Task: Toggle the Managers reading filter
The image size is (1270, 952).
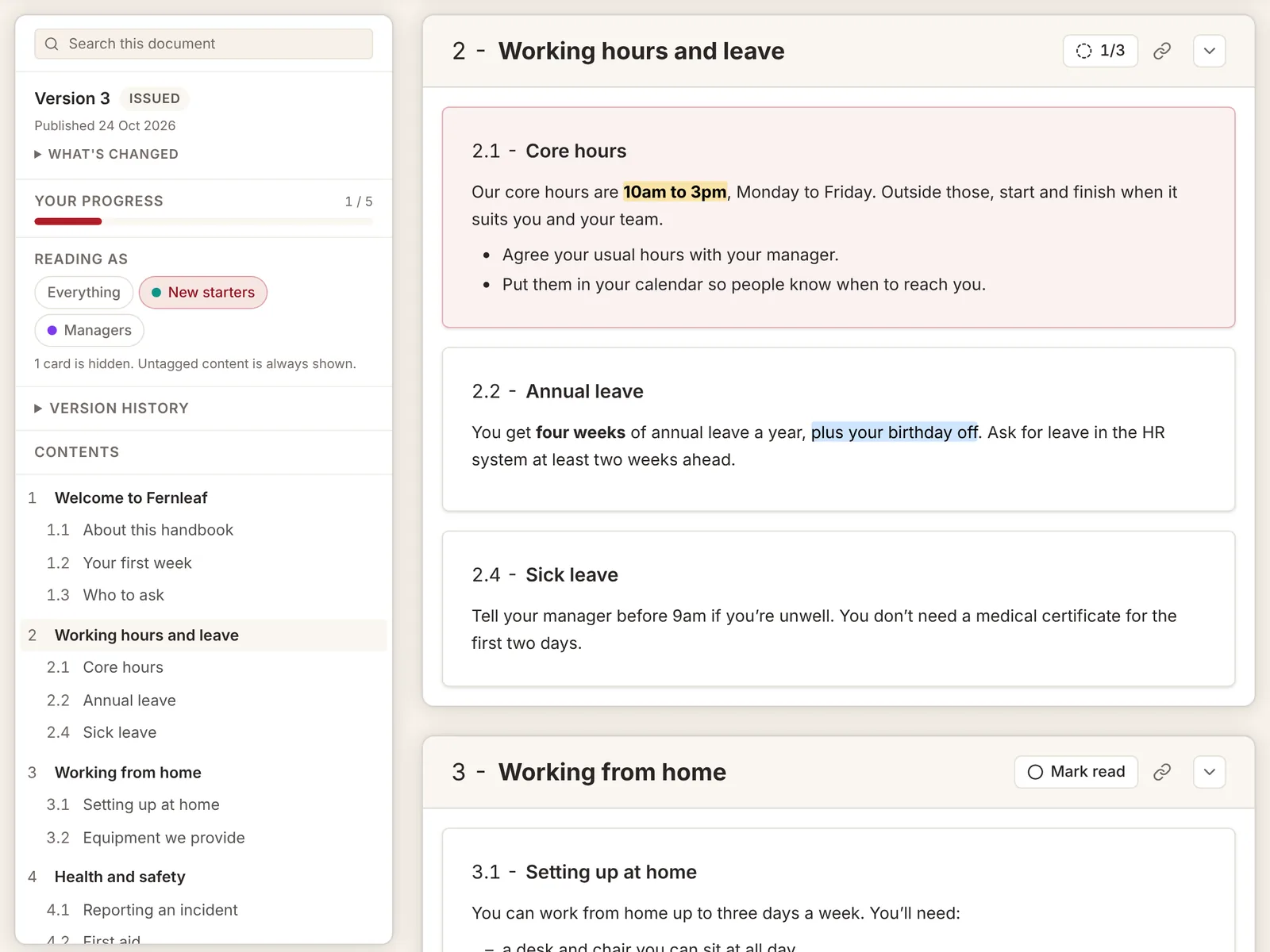Action: (x=89, y=330)
